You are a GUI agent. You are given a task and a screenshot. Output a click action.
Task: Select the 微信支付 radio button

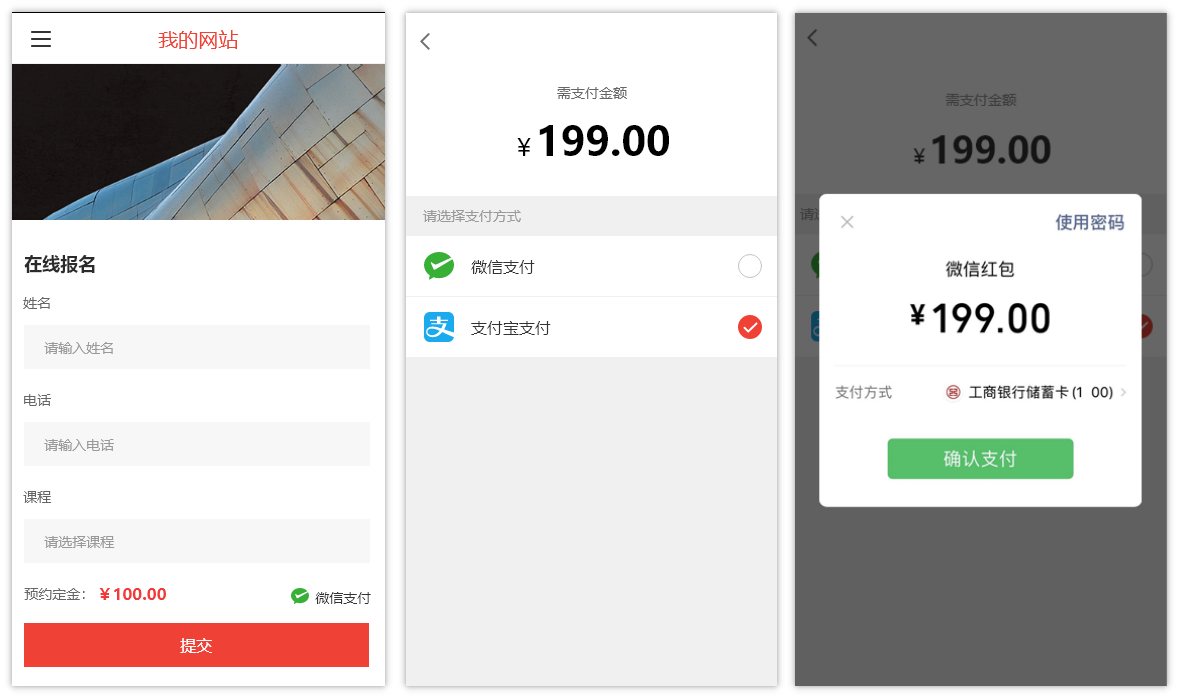tap(750, 266)
